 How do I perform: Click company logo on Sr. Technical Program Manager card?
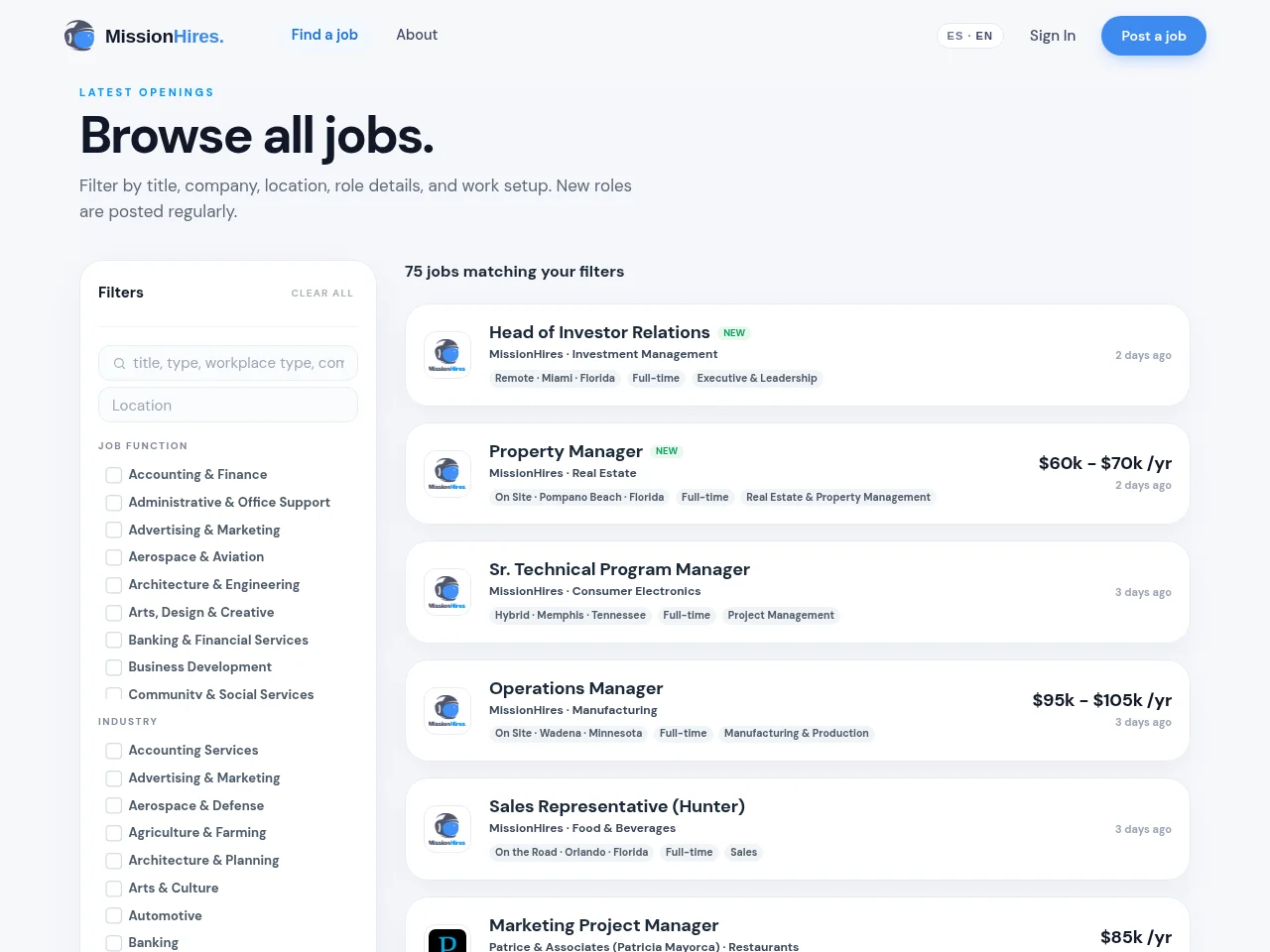coord(447,592)
